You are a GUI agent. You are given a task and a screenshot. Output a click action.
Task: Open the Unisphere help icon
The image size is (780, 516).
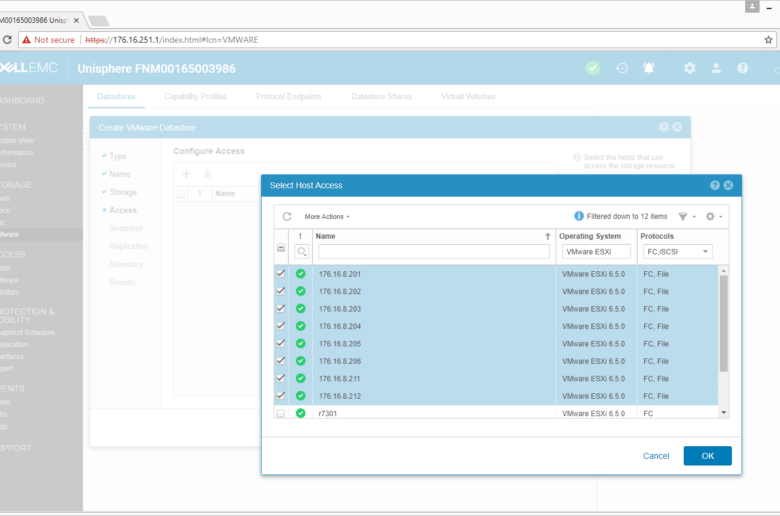[x=743, y=68]
